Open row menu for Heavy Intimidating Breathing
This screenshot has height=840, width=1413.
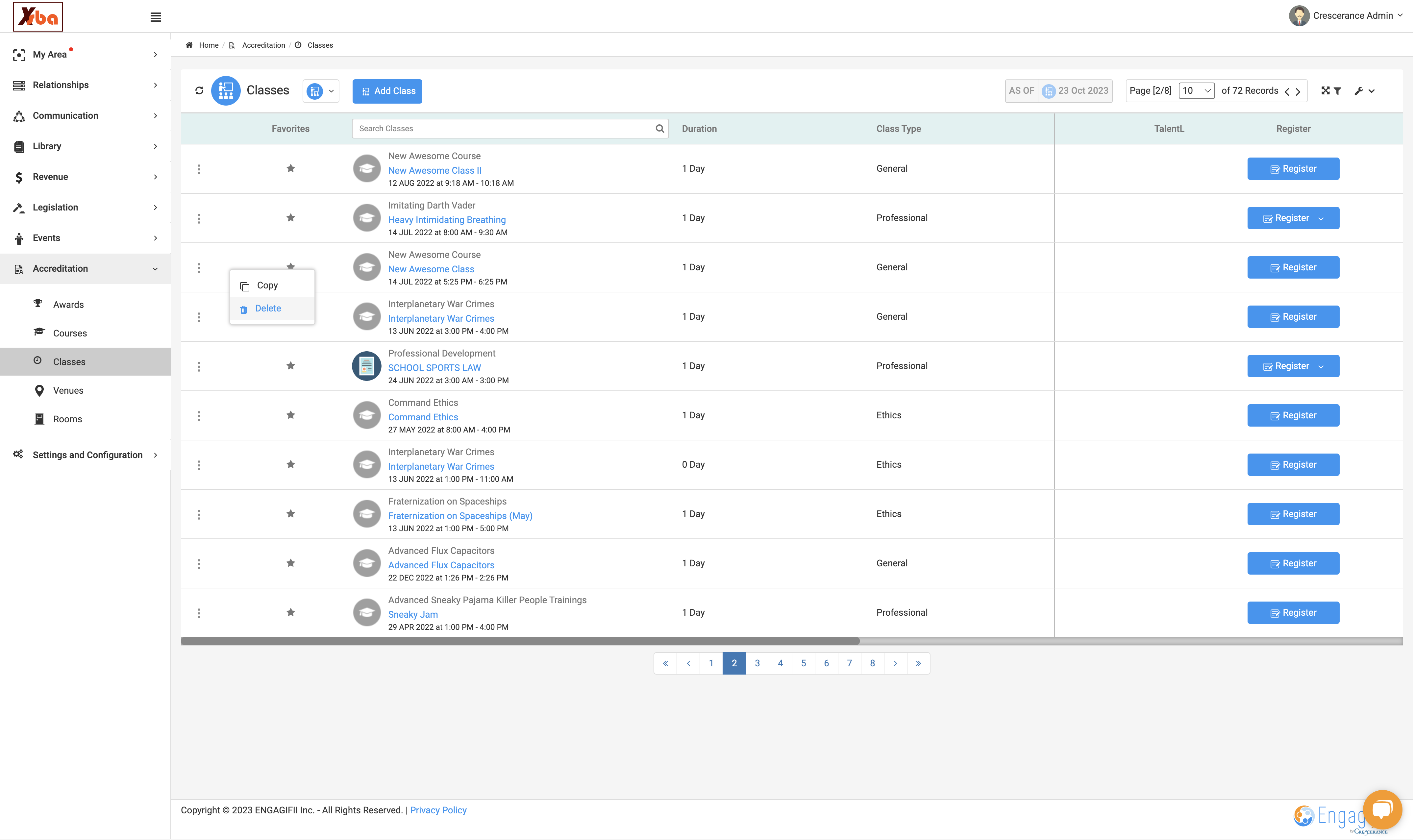pyautogui.click(x=199, y=218)
